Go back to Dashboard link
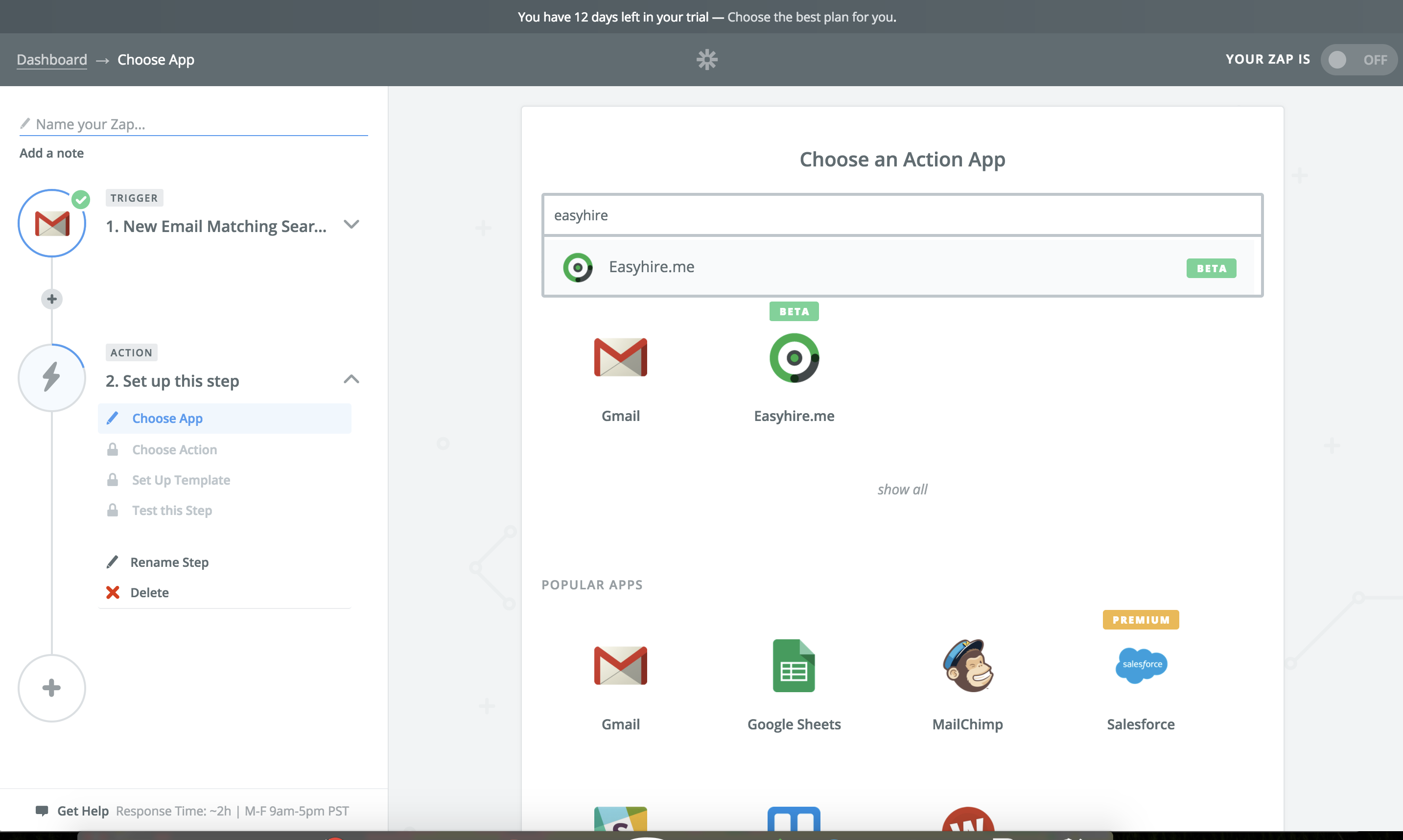The height and width of the screenshot is (840, 1403). pos(52,59)
